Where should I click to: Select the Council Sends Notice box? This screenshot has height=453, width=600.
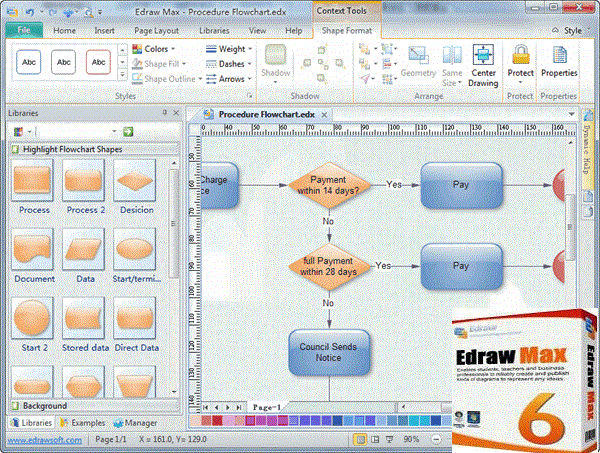coord(329,352)
